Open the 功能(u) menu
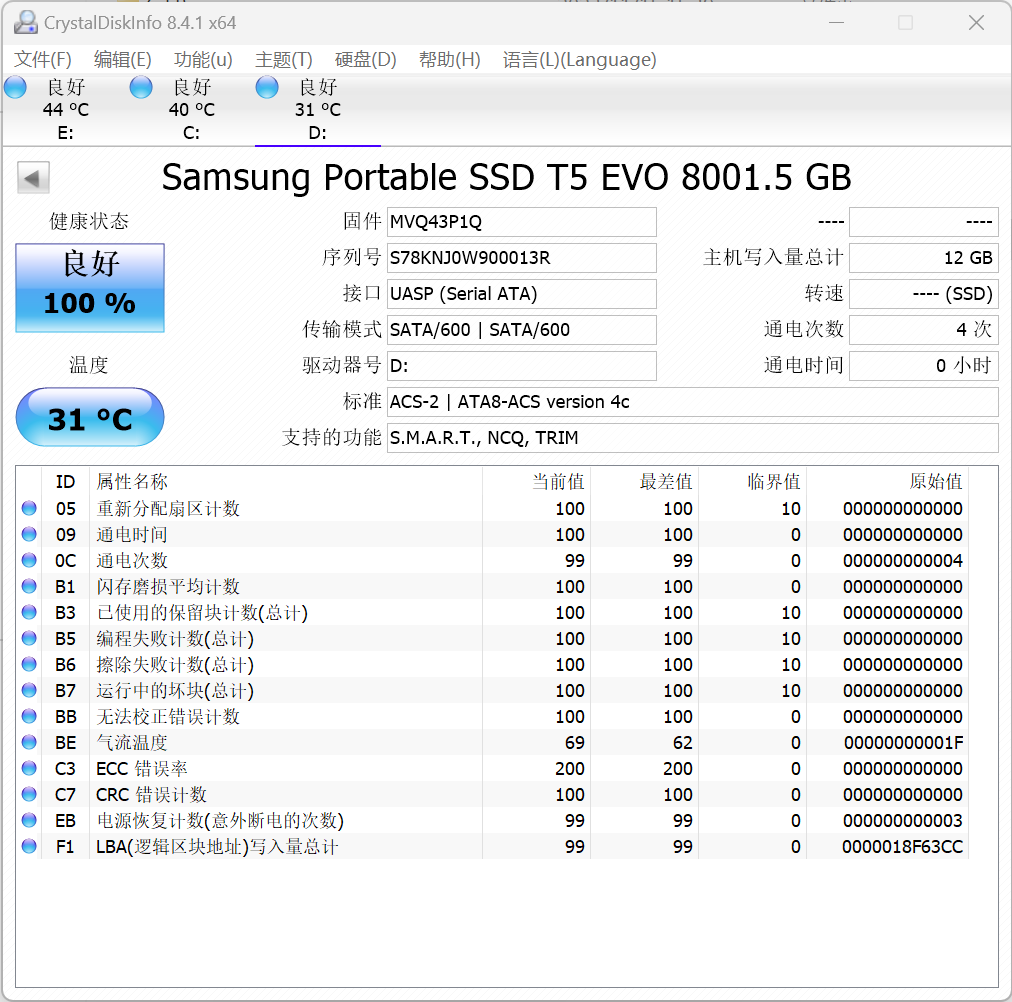This screenshot has height=1002, width=1012. 203,60
